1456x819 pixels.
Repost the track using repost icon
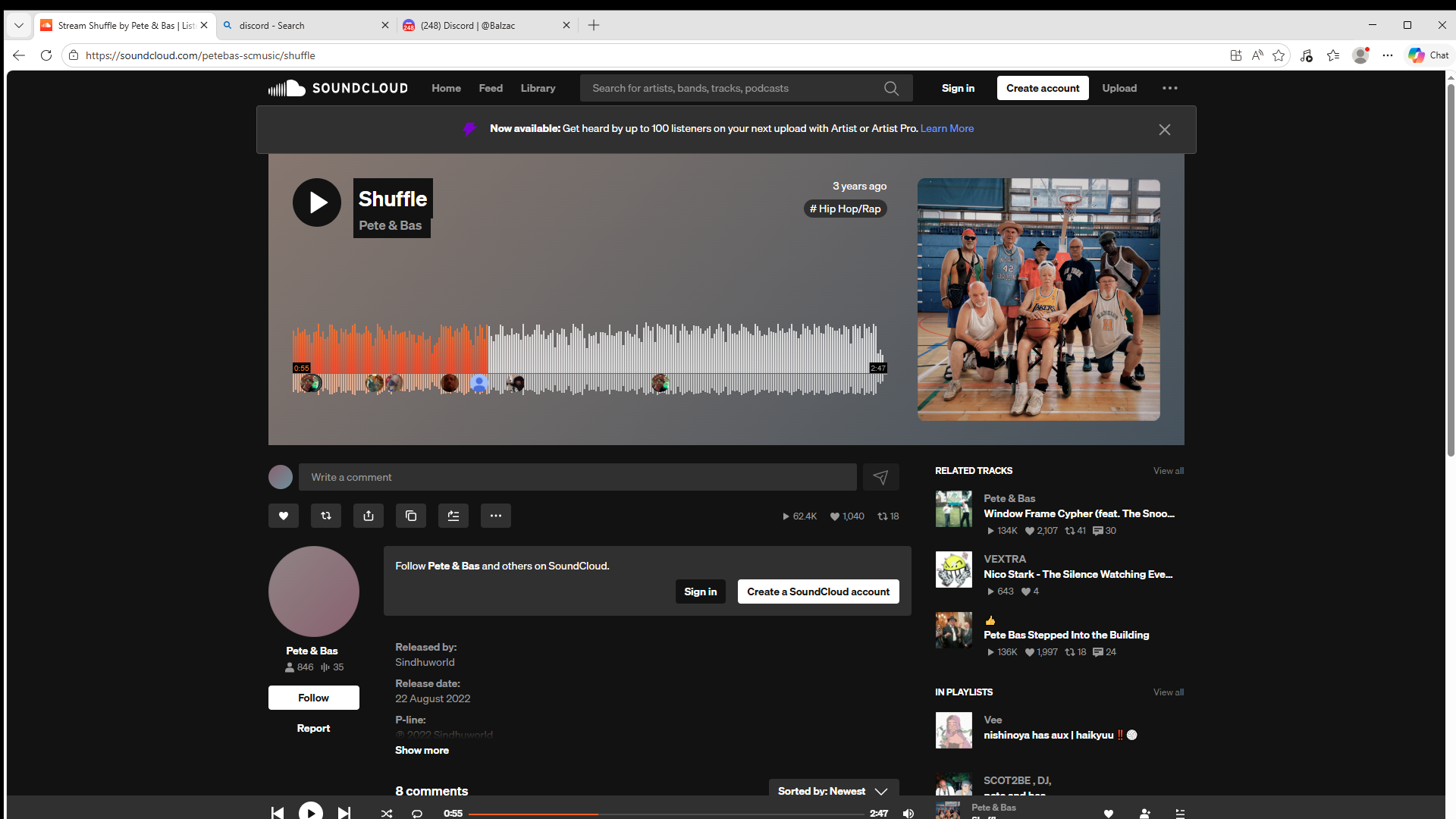(x=326, y=516)
